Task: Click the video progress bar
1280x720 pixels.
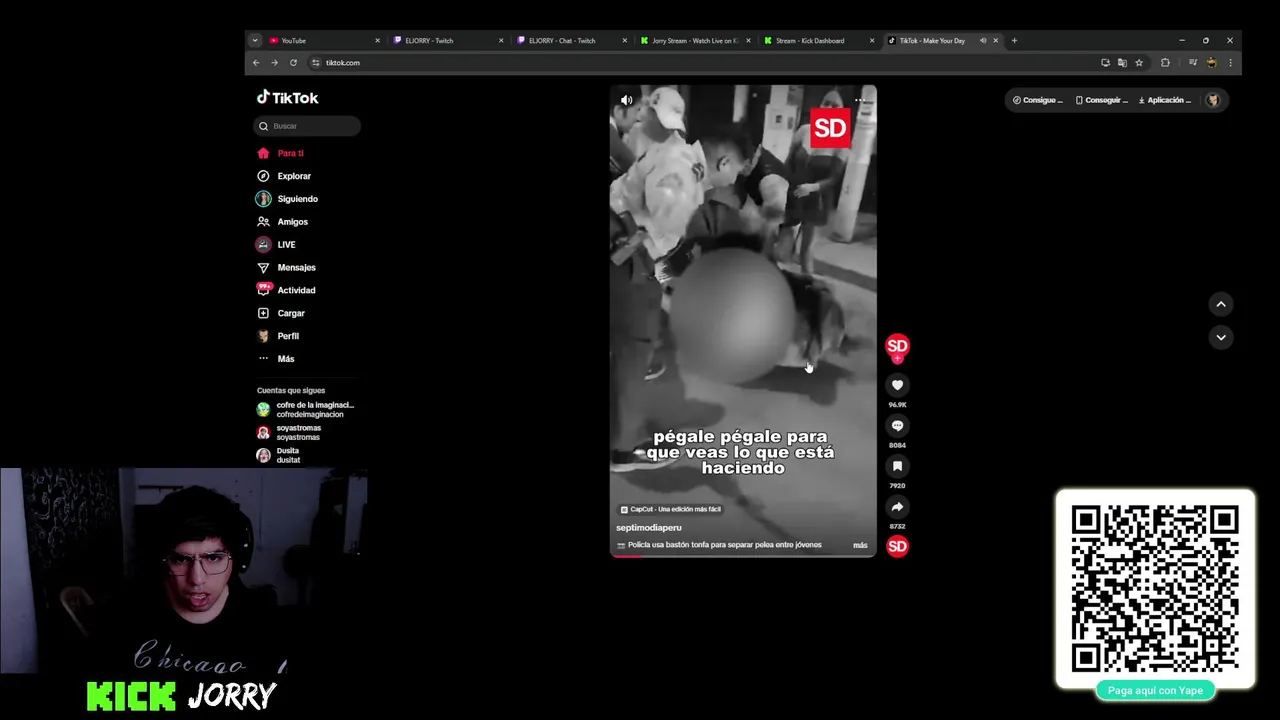Action: tap(743, 555)
